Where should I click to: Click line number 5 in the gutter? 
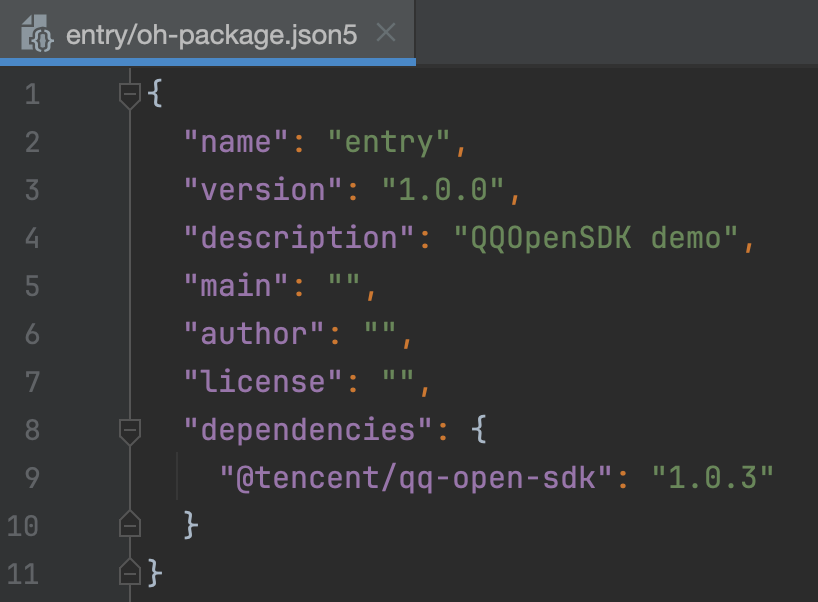tap(32, 286)
